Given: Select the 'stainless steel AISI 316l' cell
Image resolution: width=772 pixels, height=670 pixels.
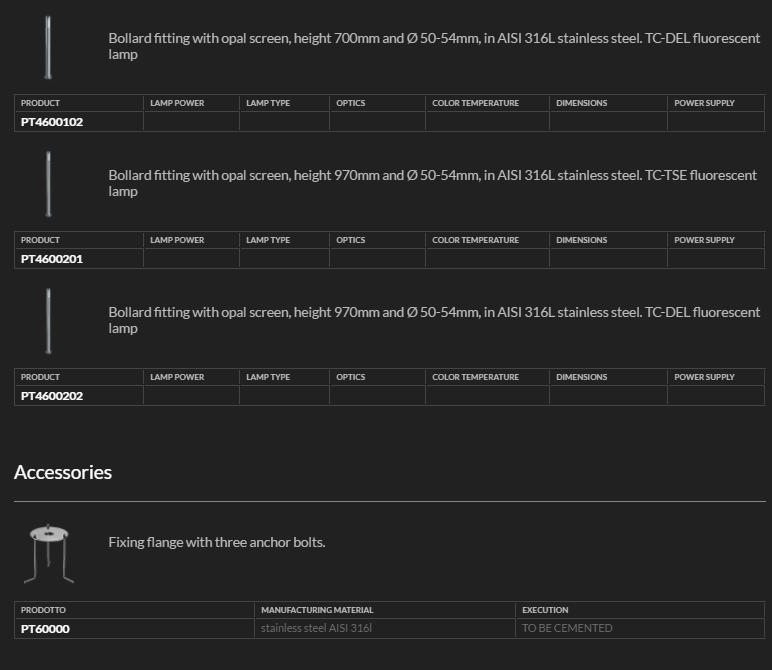Looking at the screenshot, I should 317,629.
